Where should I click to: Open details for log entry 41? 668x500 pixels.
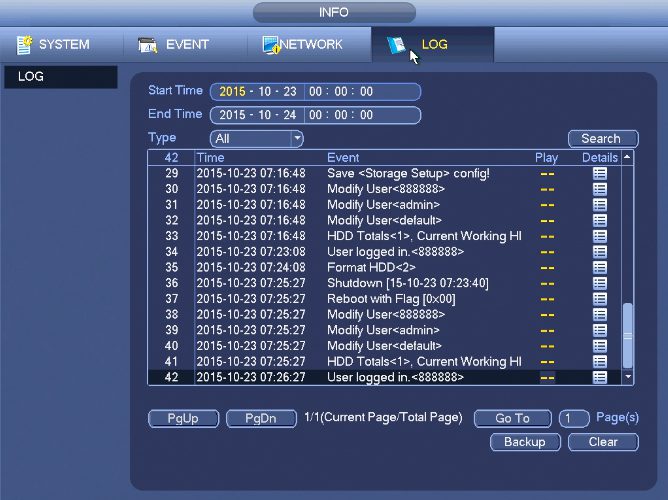600,362
